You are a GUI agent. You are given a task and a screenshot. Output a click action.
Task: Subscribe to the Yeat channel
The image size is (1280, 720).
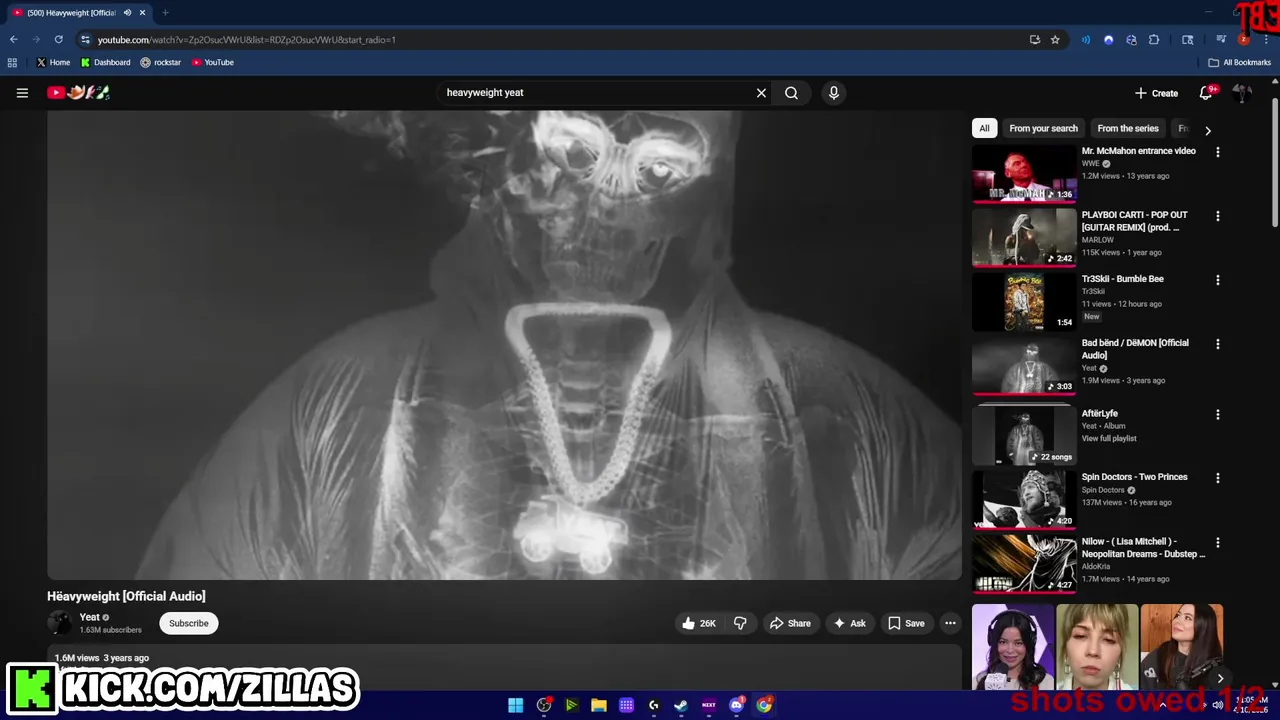pos(188,623)
